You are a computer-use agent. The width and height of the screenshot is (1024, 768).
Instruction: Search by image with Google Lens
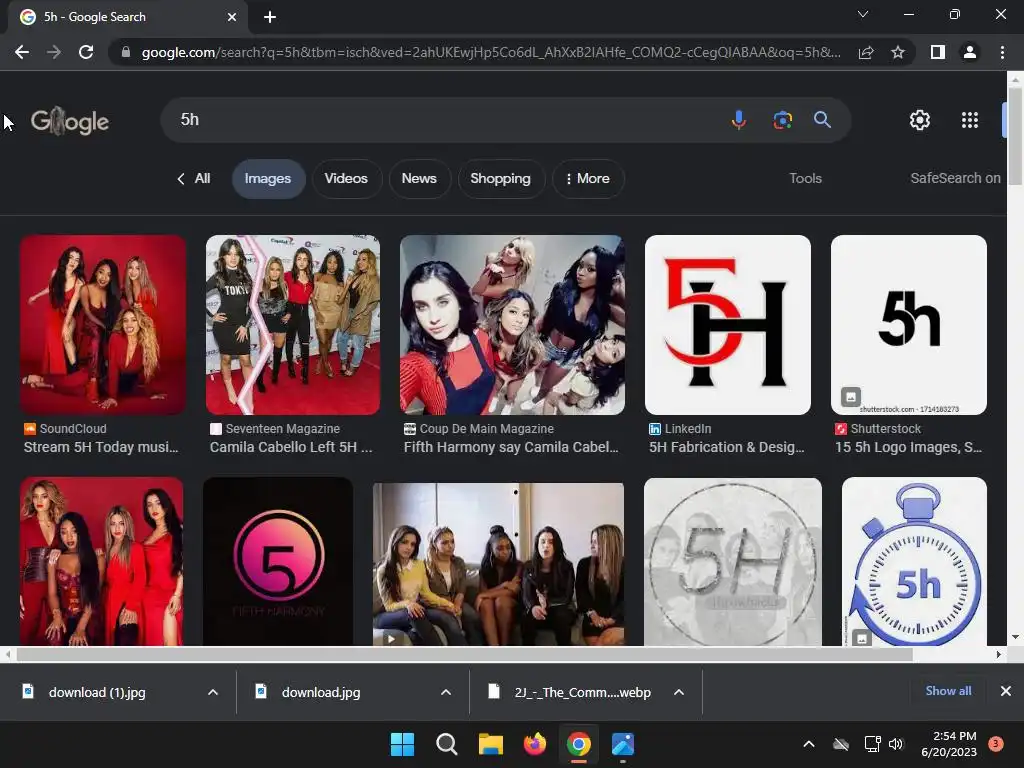coord(782,120)
